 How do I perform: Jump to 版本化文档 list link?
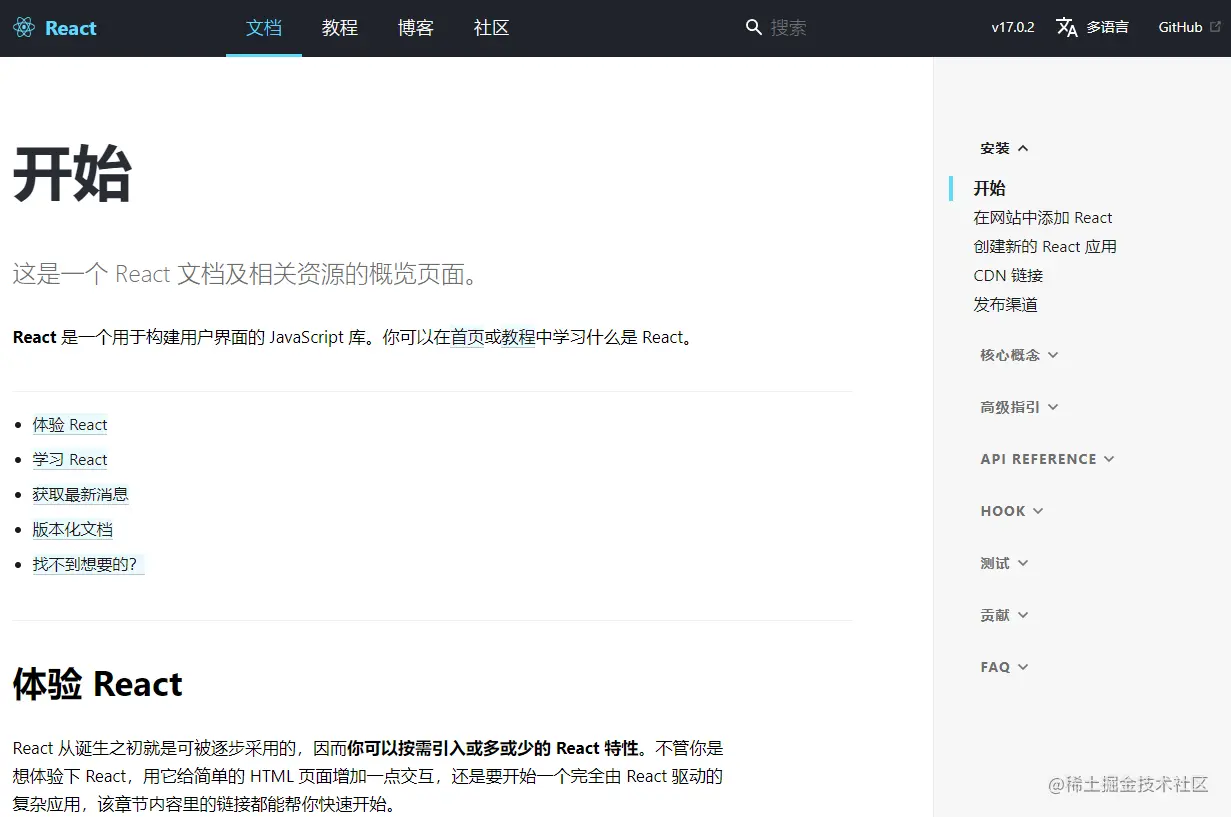tap(72, 529)
